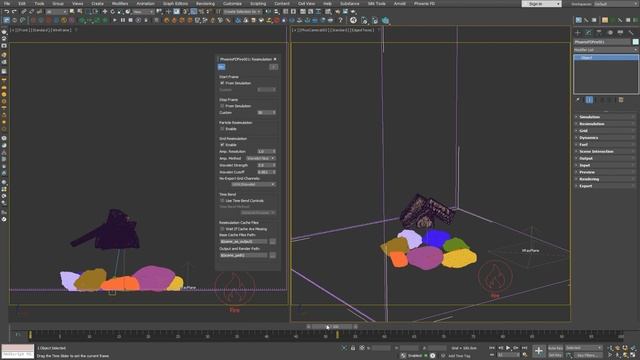Enable Particle Resimulation checkbox
Image resolution: width=640 pixels, height=360 pixels.
click(222, 129)
